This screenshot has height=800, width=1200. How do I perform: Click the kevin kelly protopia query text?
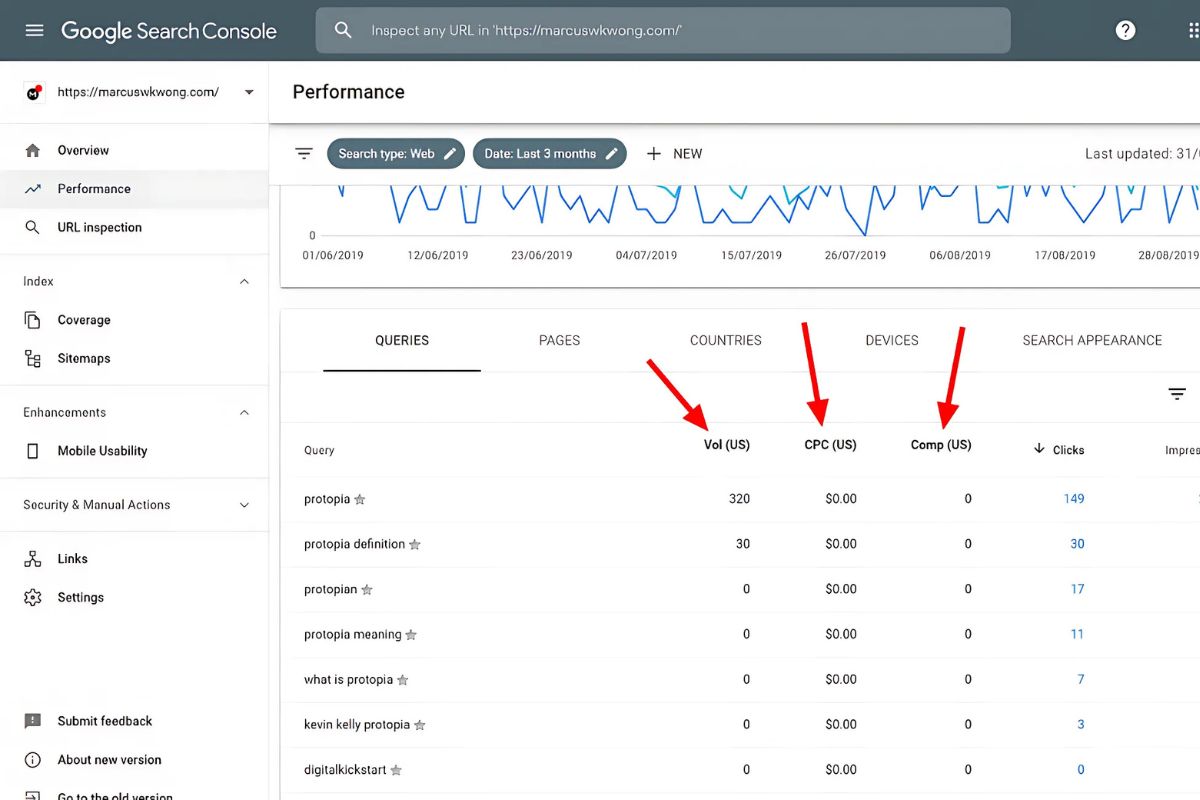point(357,725)
